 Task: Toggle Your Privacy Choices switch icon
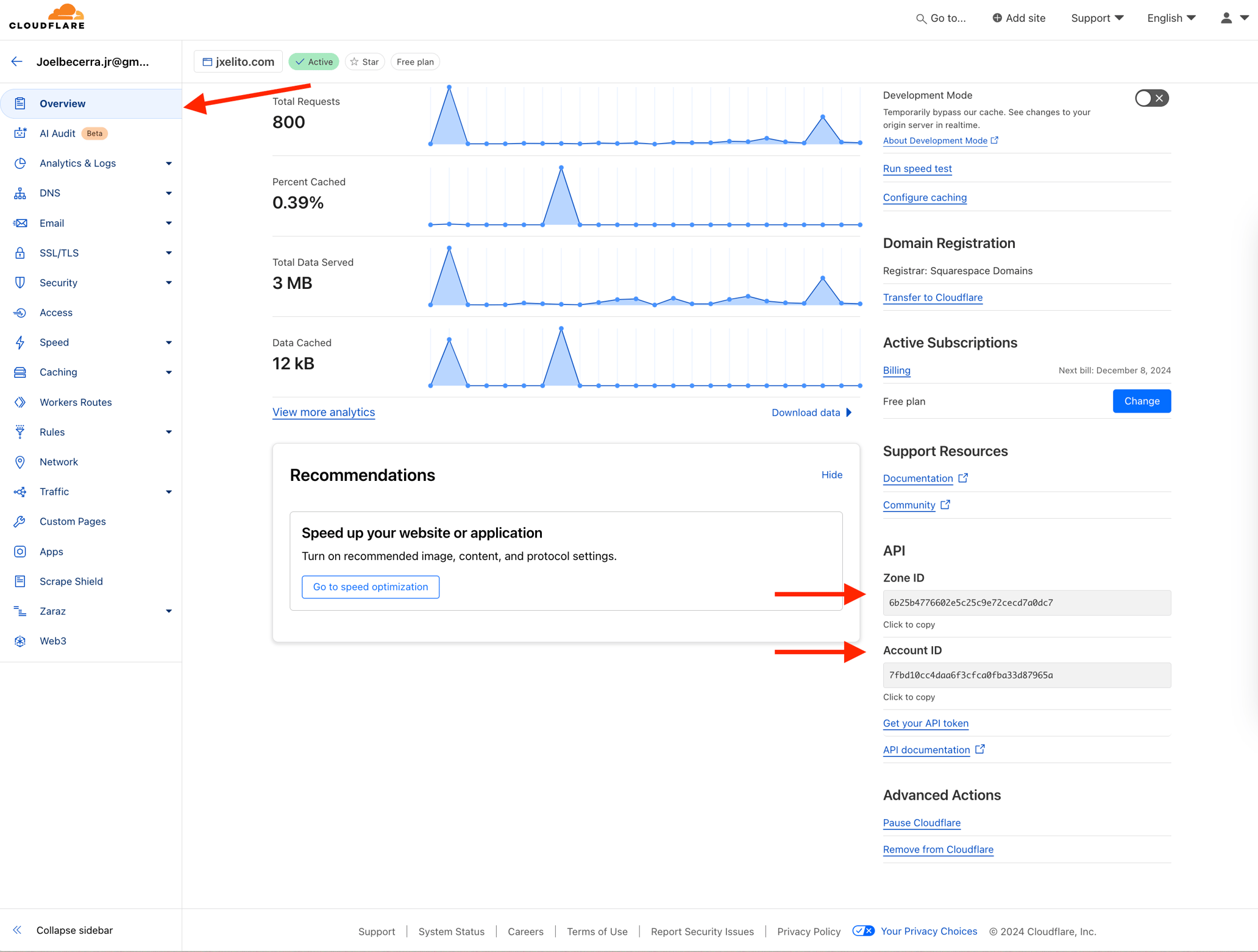[x=863, y=931]
